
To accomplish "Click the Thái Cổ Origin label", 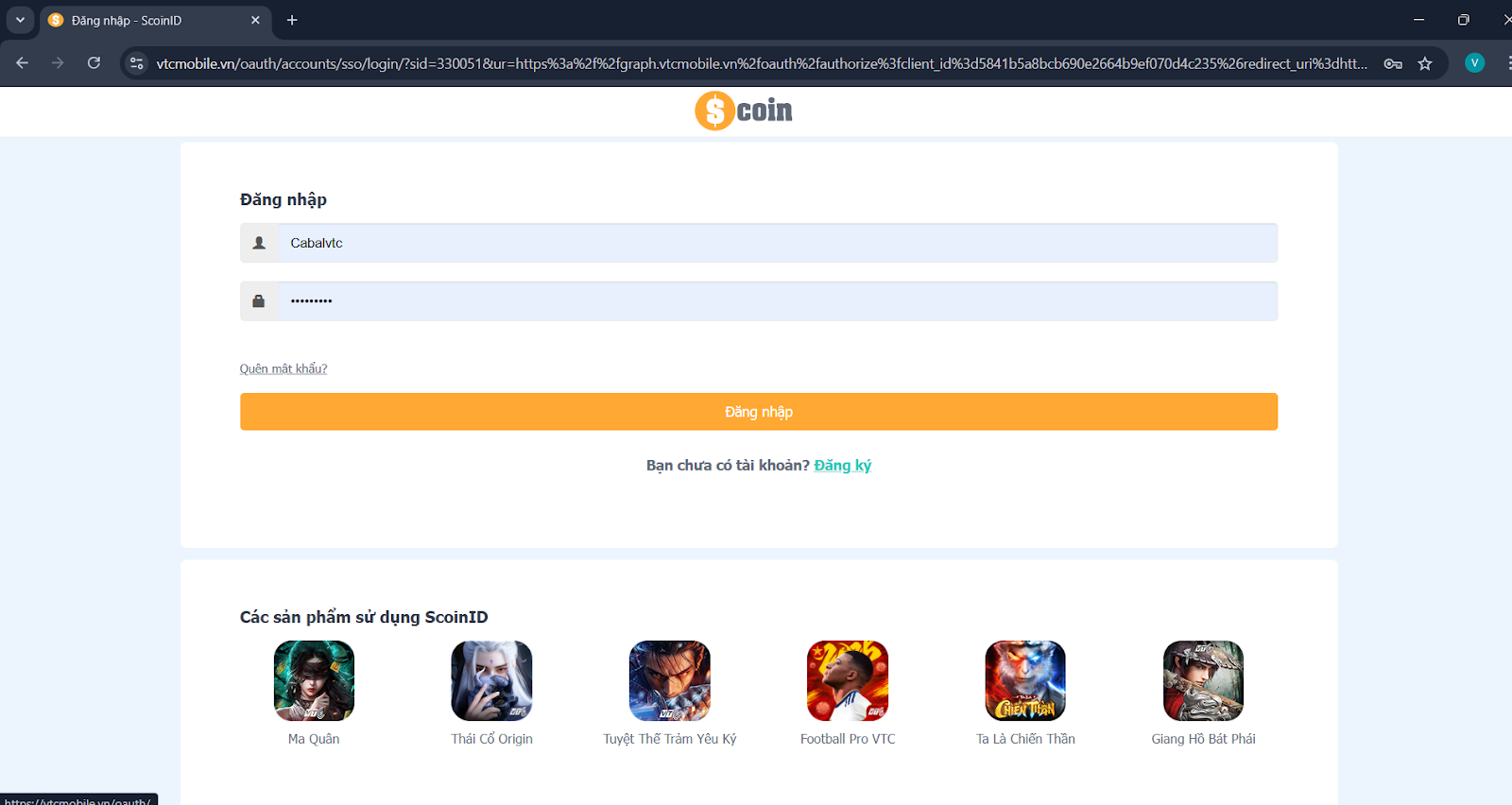I will click(491, 739).
